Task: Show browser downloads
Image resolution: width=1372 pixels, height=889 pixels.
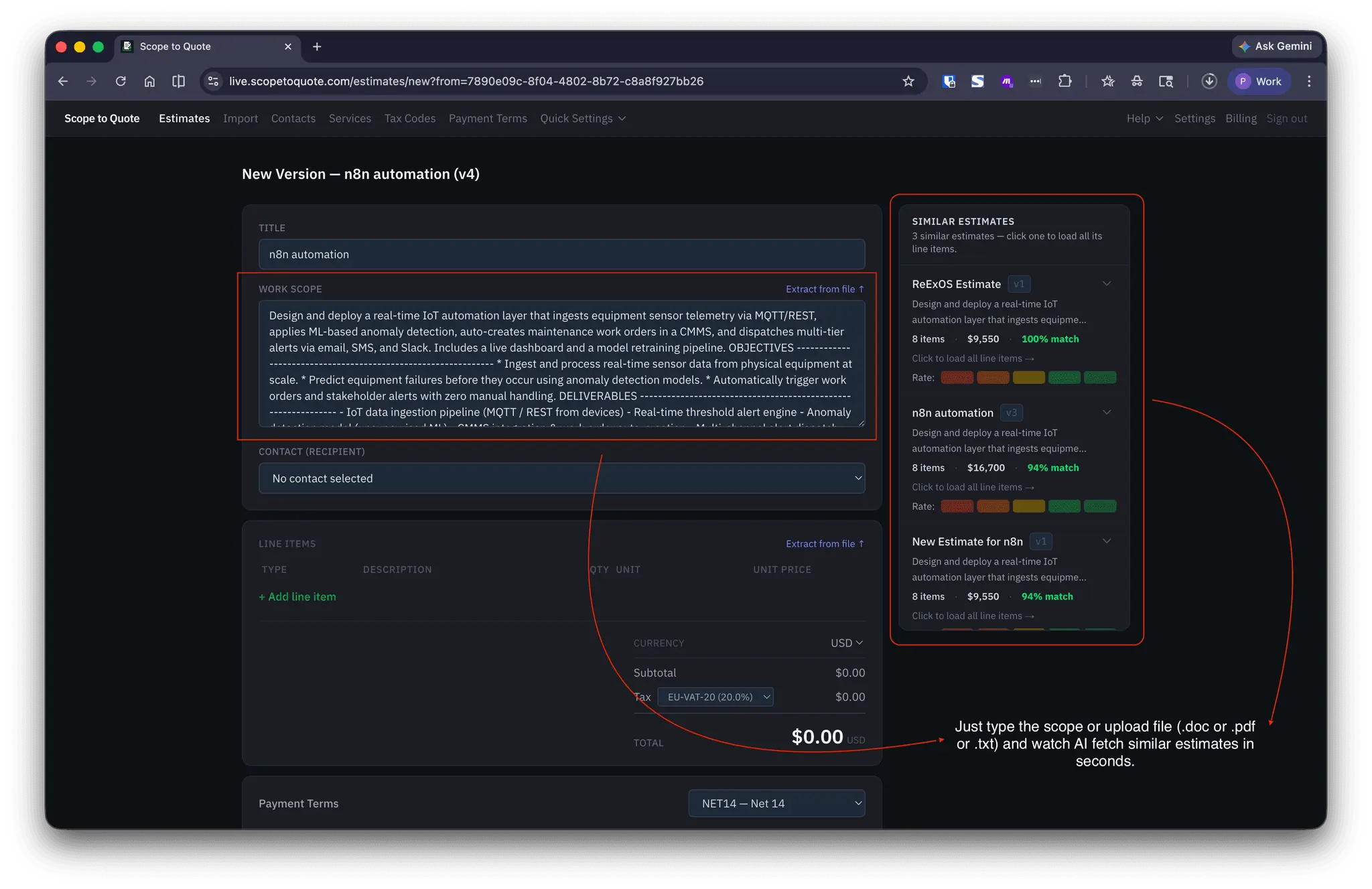Action: pyautogui.click(x=1209, y=81)
